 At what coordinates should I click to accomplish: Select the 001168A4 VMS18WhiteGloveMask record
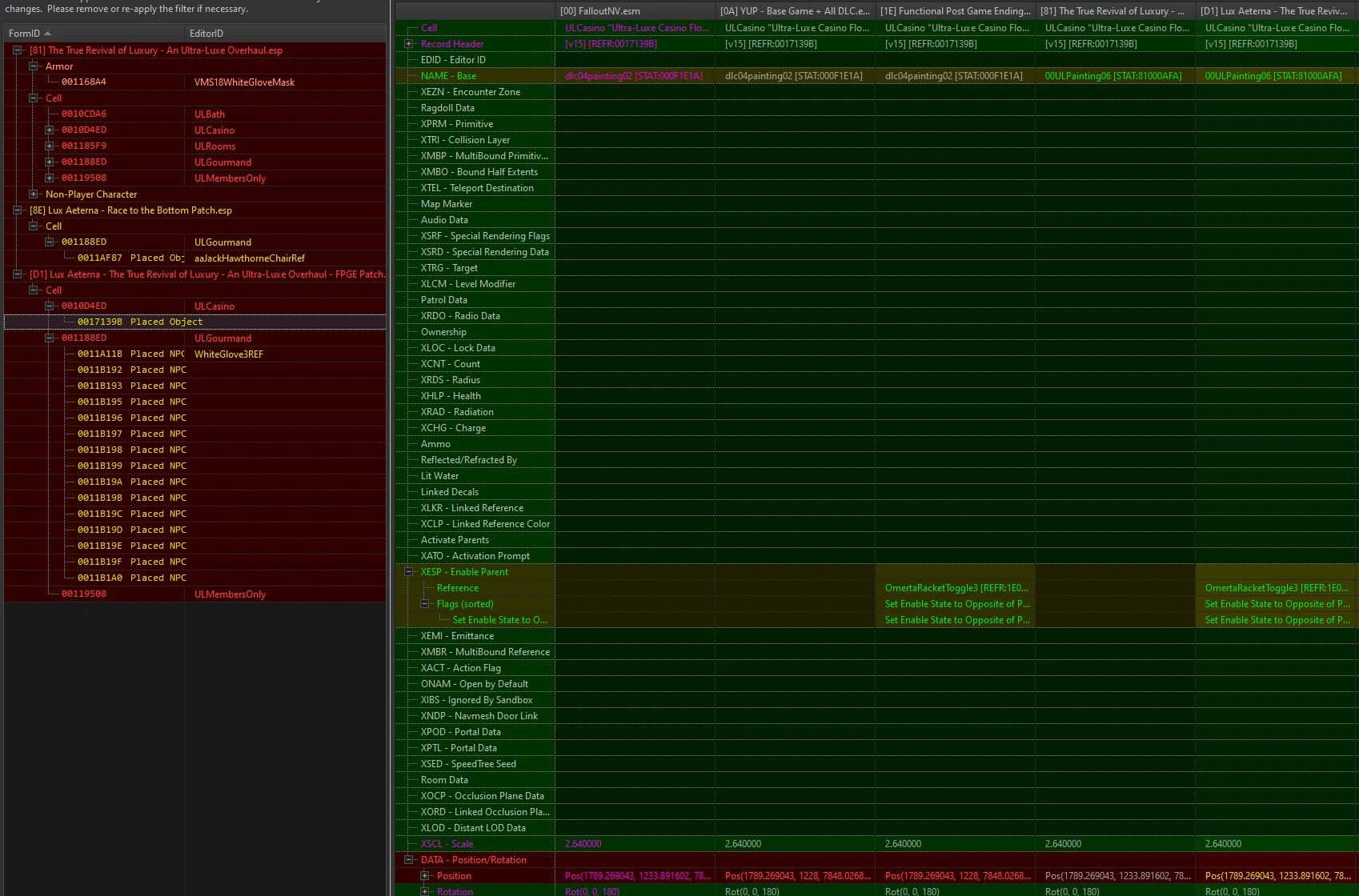click(x=195, y=82)
